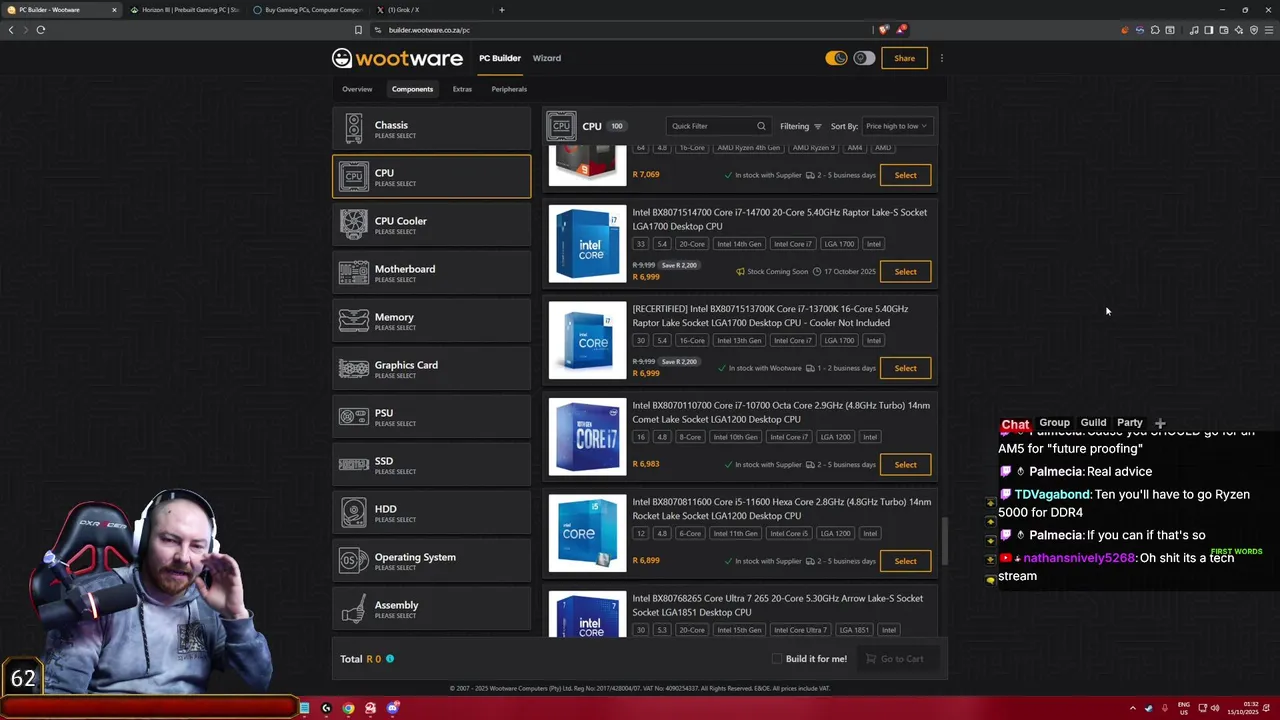
Task: Expand the Filtering options
Action: (x=800, y=126)
